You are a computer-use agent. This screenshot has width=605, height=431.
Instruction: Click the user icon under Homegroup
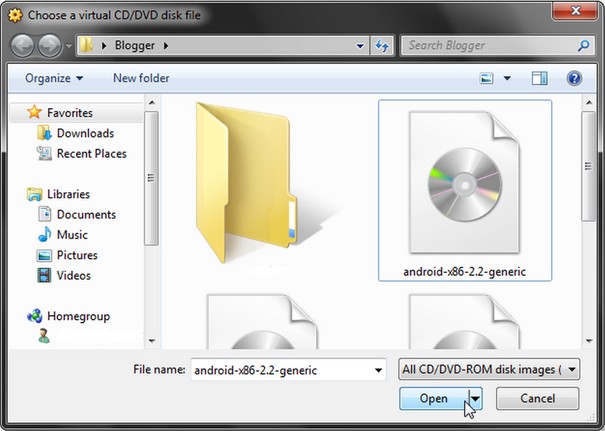(x=44, y=336)
